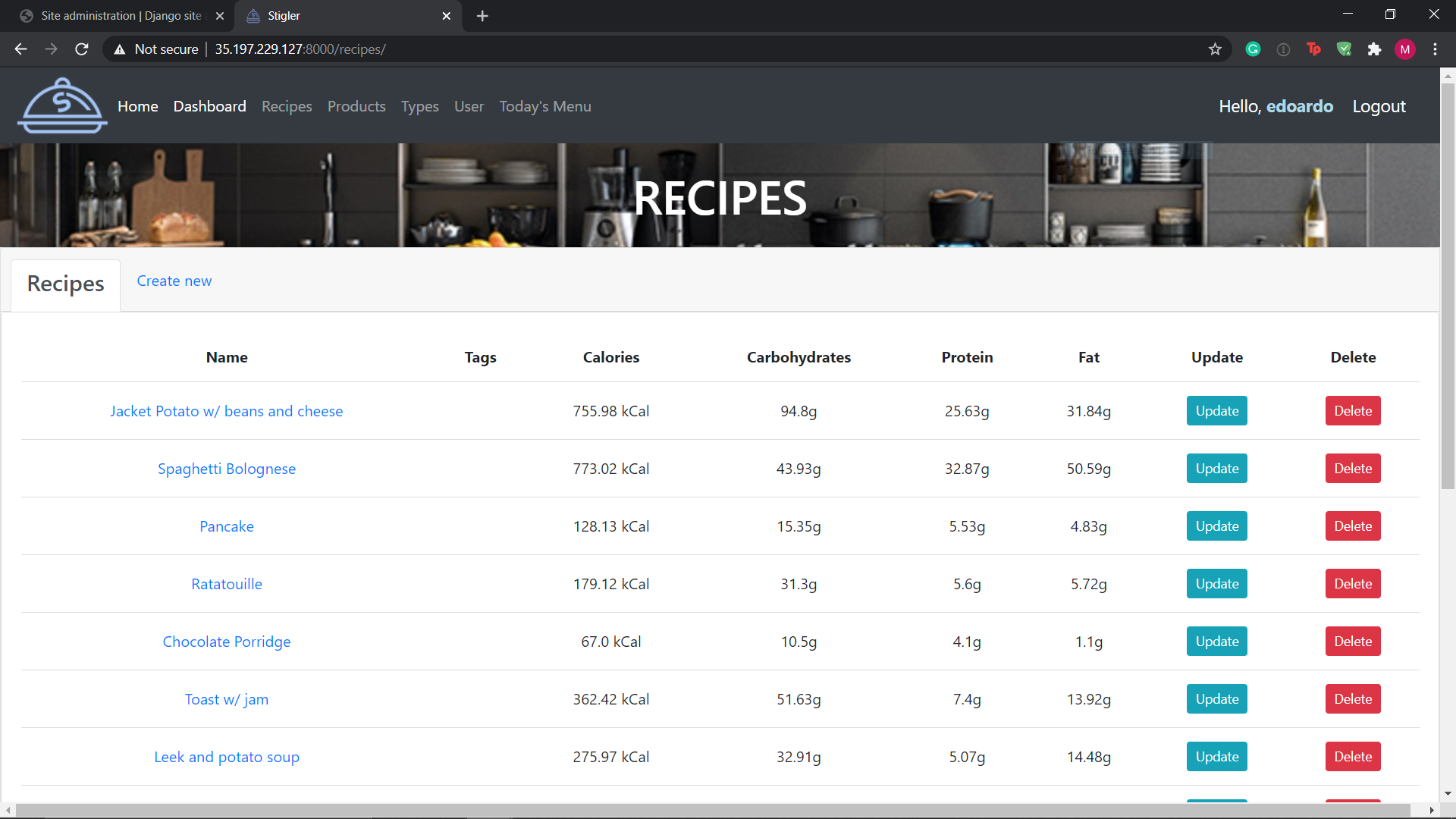Click the browser reload icon
1456x819 pixels.
coord(82,49)
